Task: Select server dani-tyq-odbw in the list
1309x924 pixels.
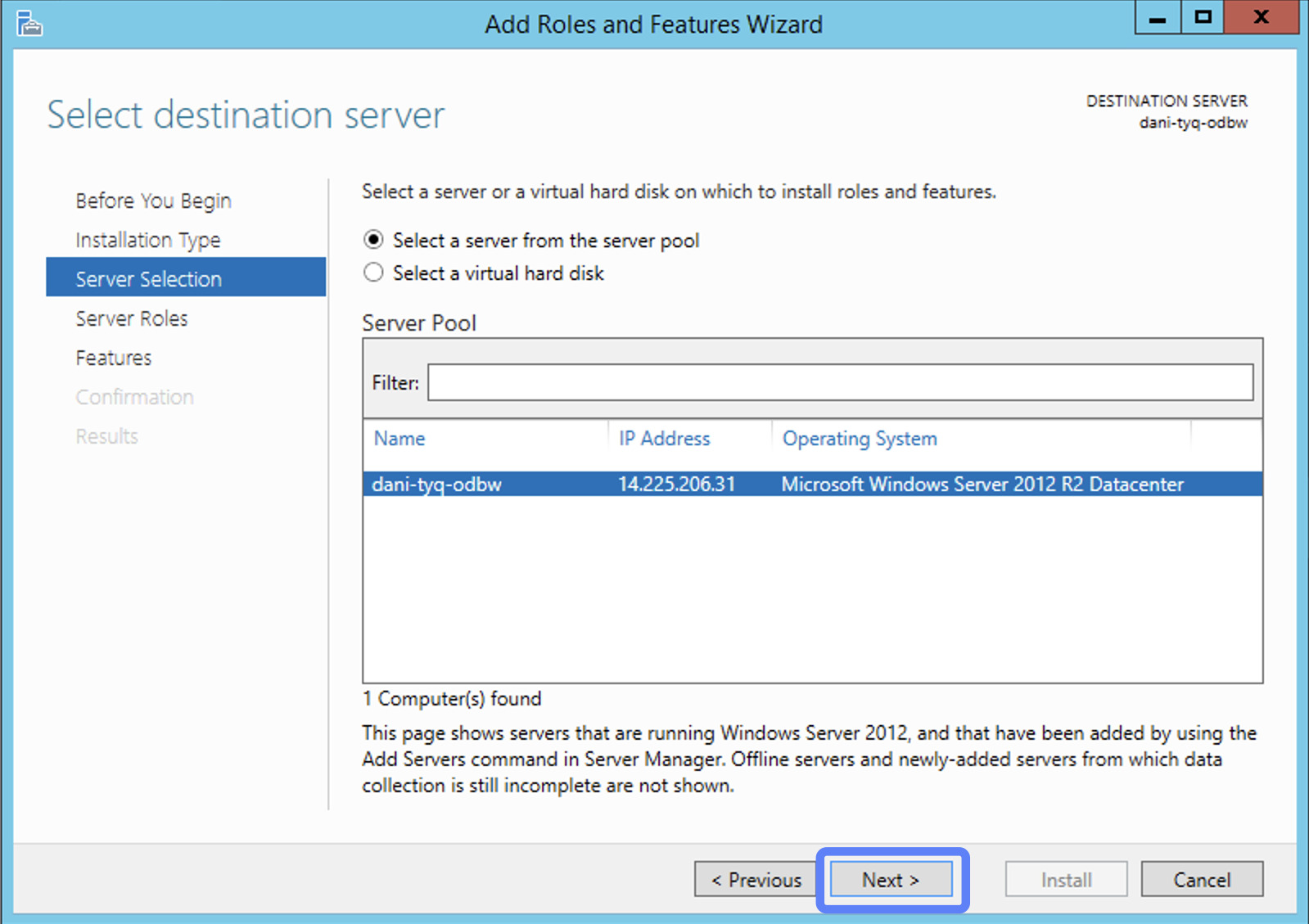Action: (x=436, y=485)
